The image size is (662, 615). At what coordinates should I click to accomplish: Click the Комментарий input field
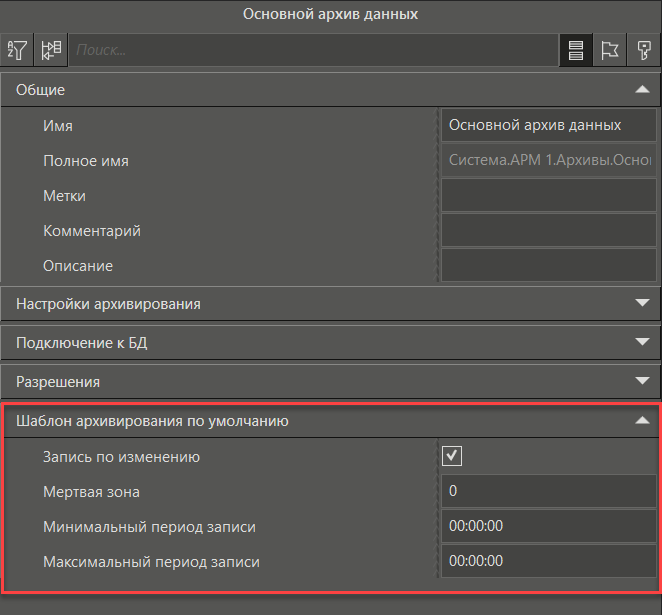[x=548, y=231]
